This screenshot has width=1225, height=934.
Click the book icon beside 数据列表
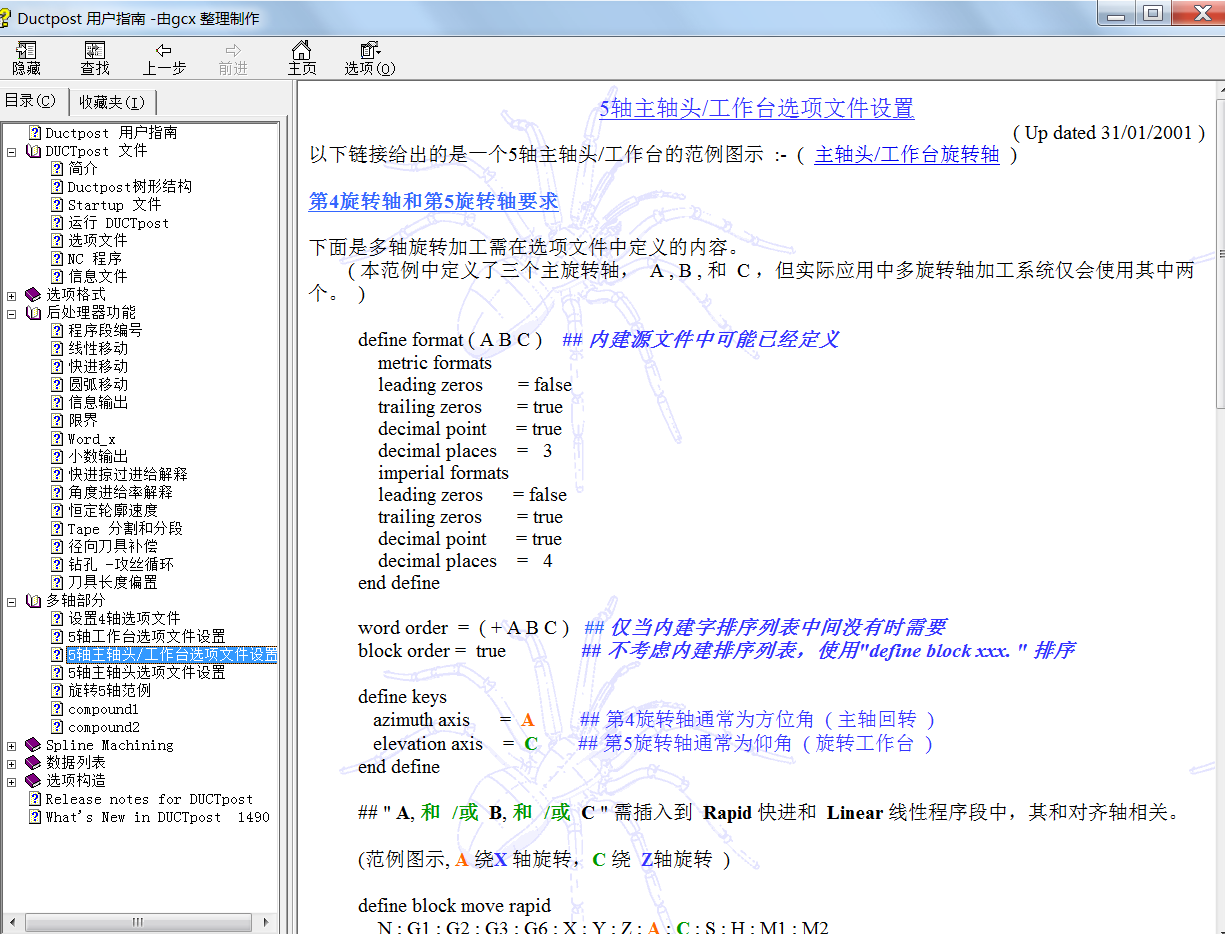click(33, 763)
